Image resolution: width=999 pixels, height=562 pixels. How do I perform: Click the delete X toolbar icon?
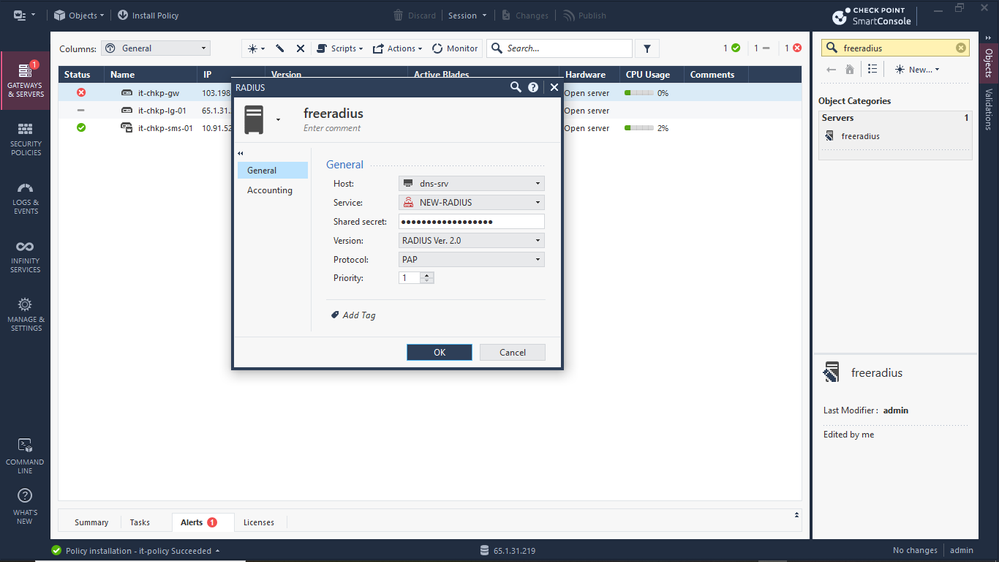pyautogui.click(x=301, y=48)
